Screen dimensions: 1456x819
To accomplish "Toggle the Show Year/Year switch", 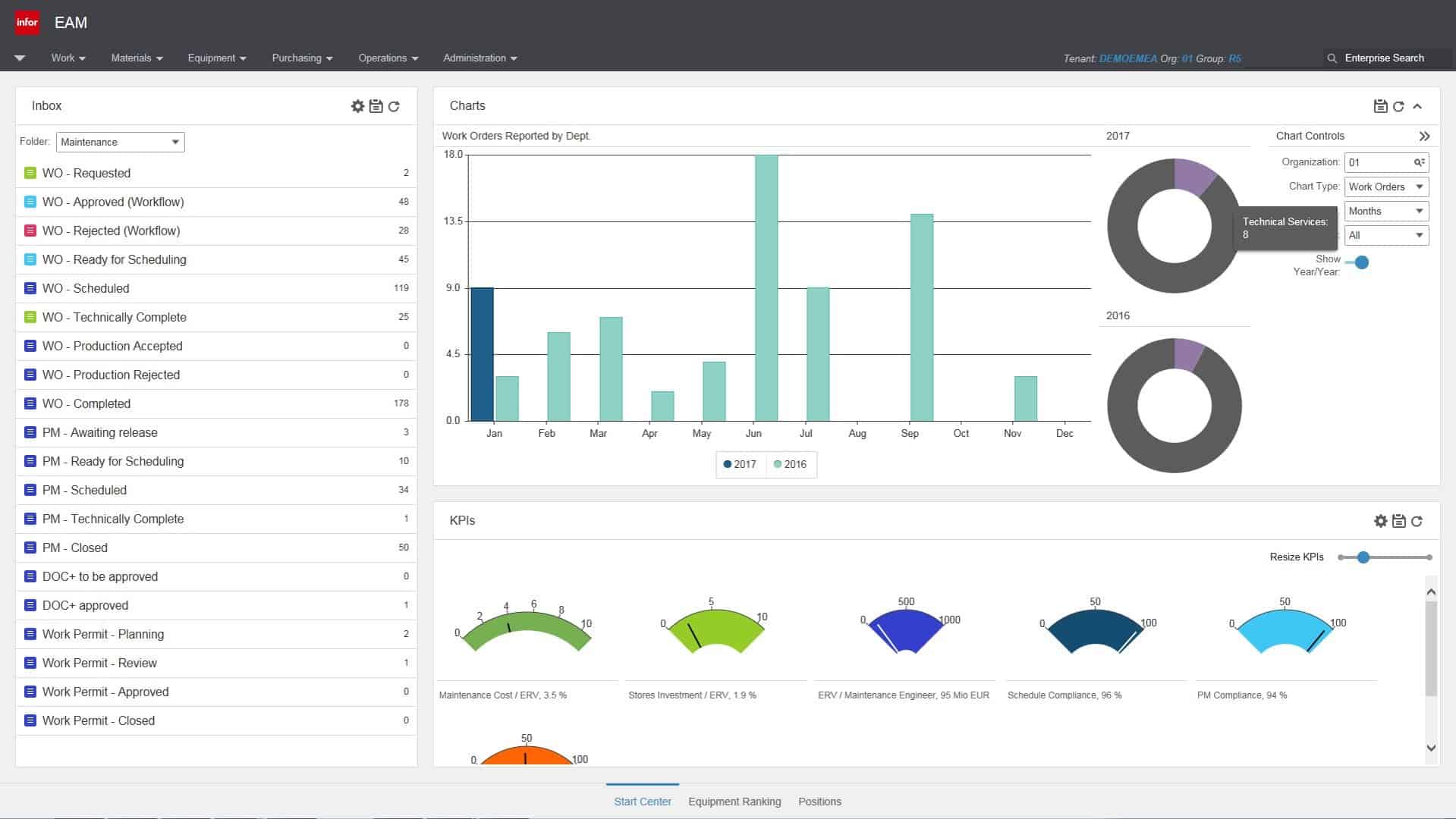I will pyautogui.click(x=1357, y=262).
